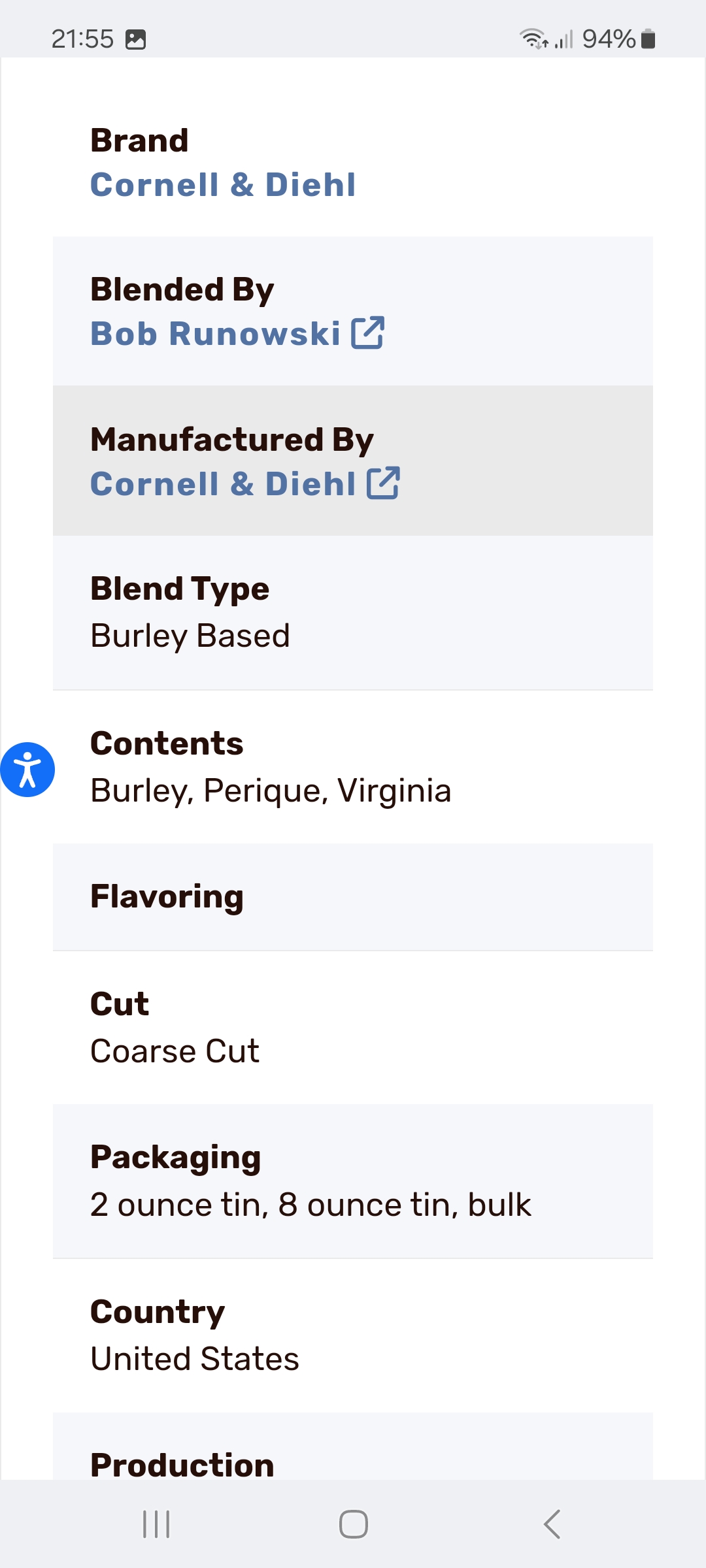Open Bob Runowski blender link
The width and height of the screenshot is (706, 1568).
(216, 334)
